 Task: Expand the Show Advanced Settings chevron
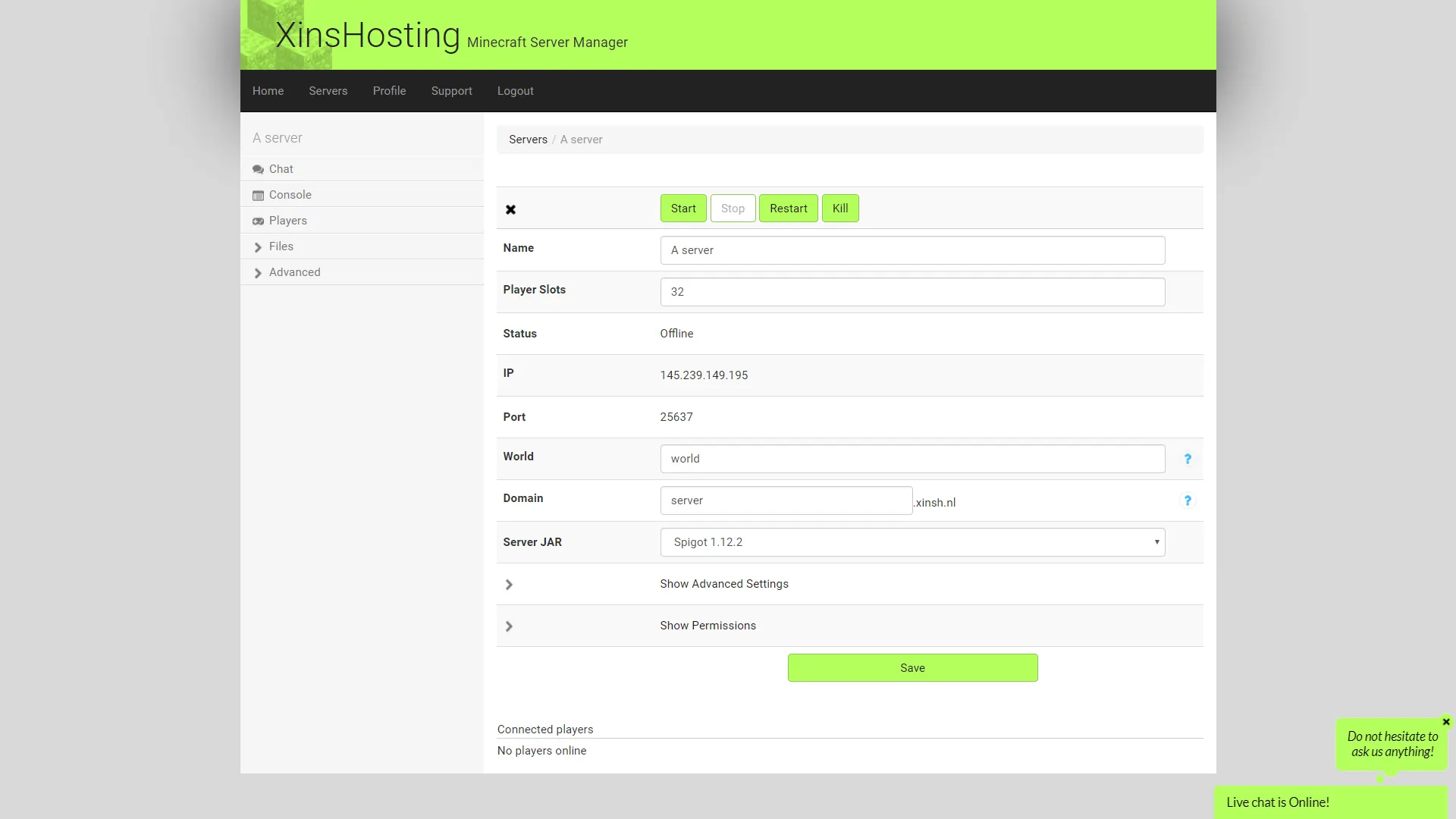[x=509, y=585]
